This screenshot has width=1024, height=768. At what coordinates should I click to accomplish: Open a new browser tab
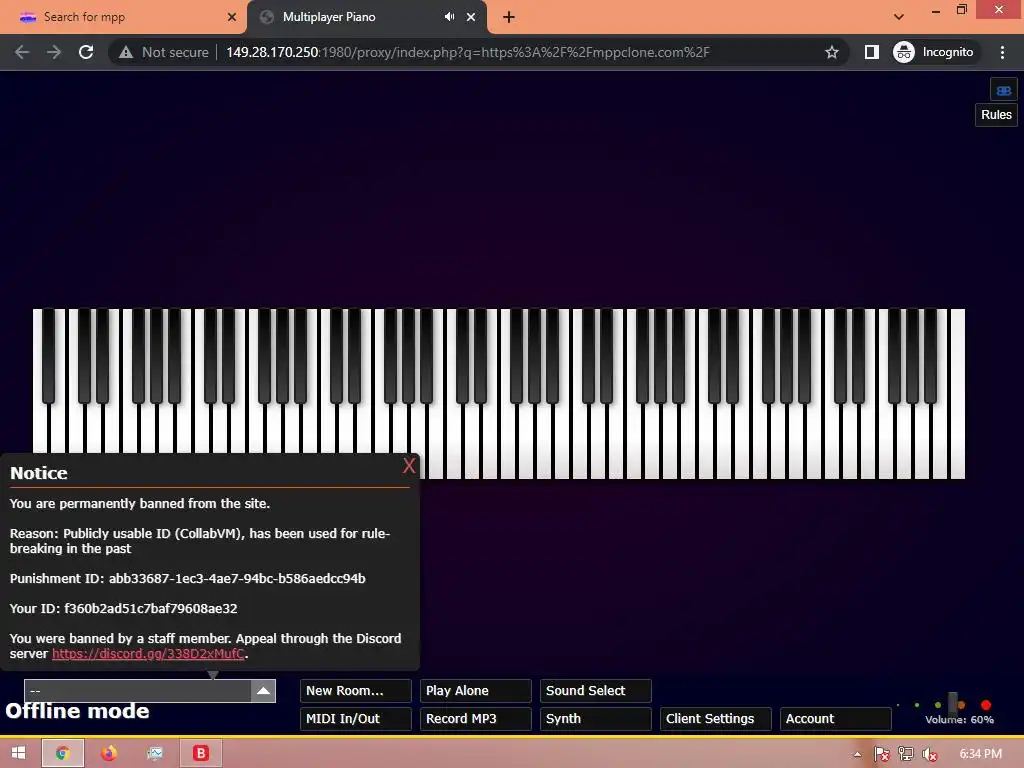[x=509, y=17]
